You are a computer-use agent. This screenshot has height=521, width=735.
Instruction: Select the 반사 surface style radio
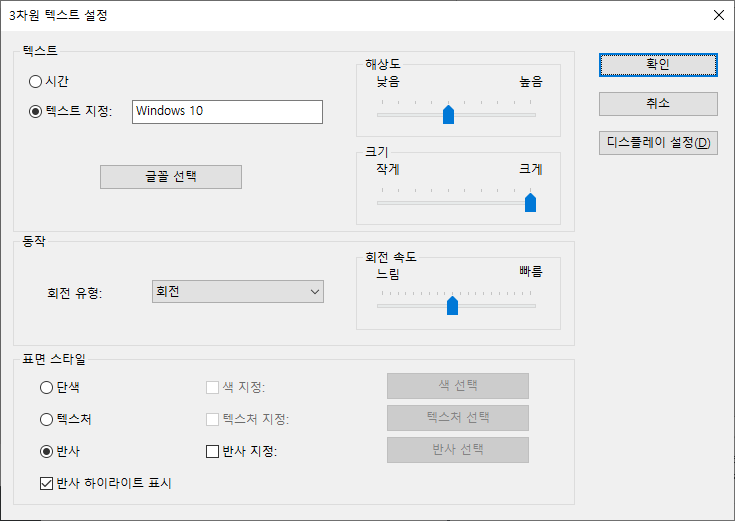(46, 451)
